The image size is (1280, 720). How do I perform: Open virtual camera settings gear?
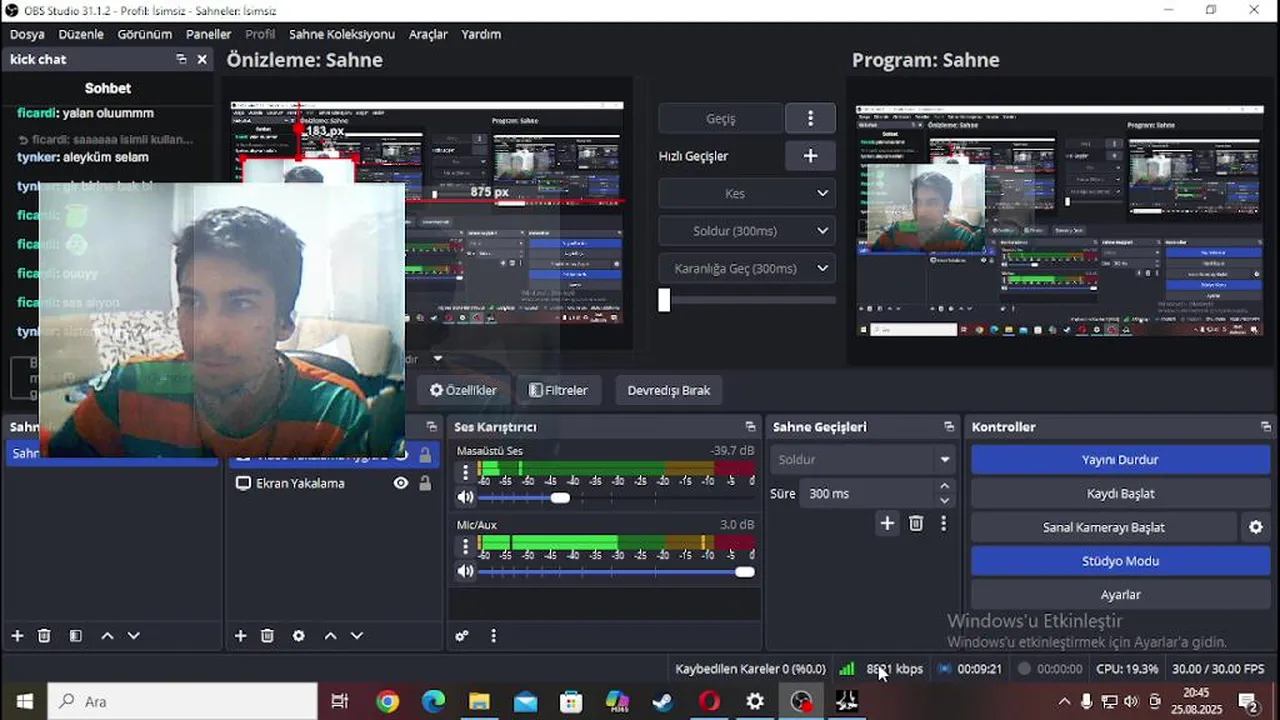(1256, 527)
